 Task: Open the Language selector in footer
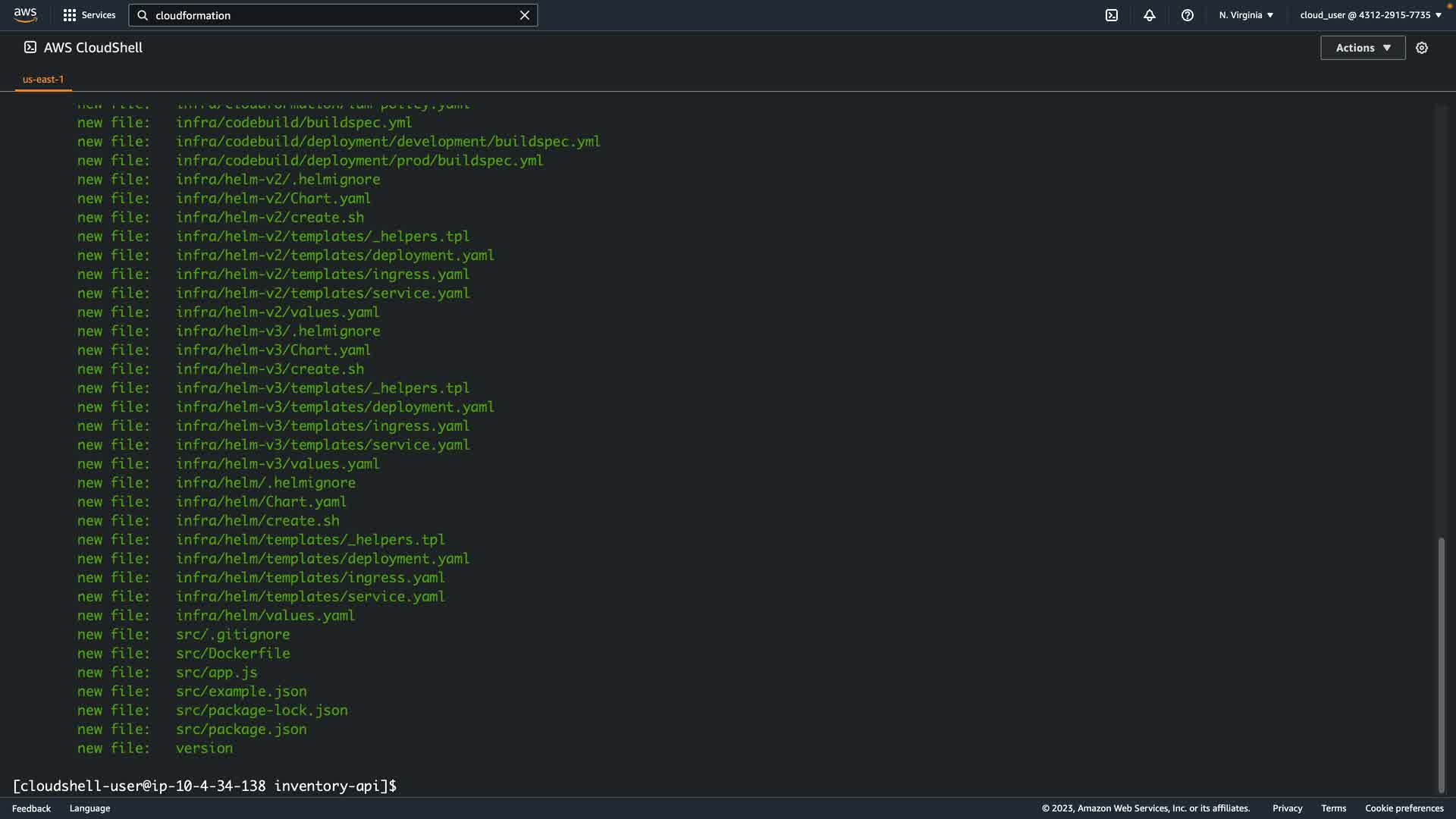tap(89, 808)
